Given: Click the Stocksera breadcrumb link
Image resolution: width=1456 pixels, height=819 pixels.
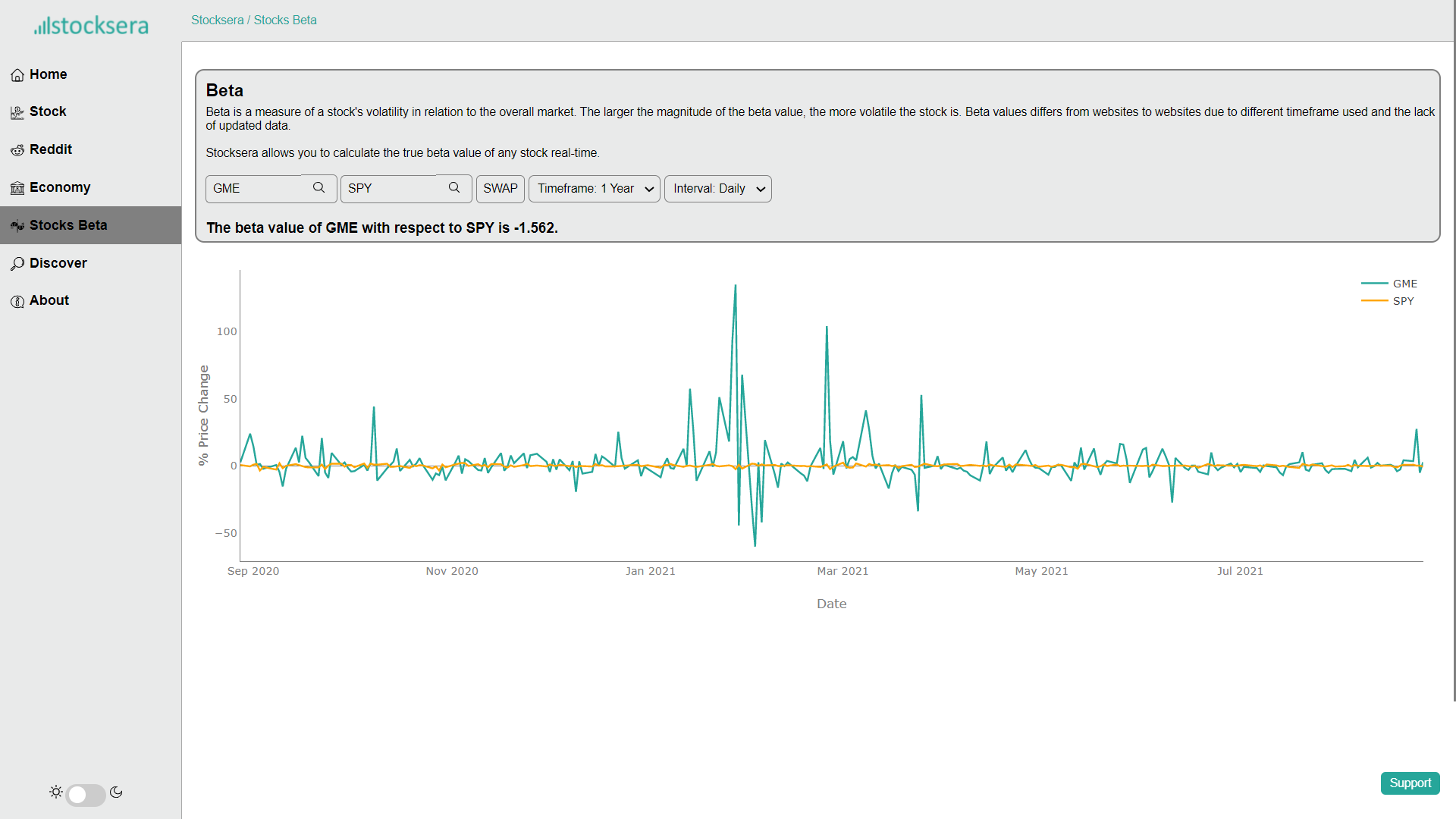Looking at the screenshot, I should pyautogui.click(x=217, y=20).
